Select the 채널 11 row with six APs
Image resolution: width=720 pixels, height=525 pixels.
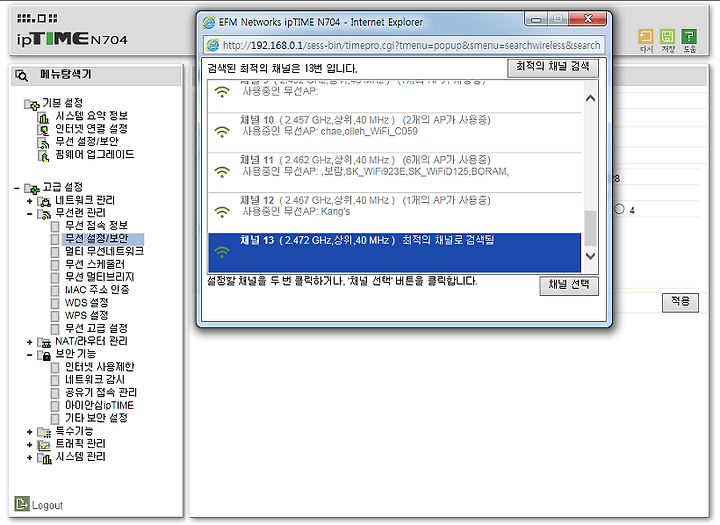tap(394, 172)
